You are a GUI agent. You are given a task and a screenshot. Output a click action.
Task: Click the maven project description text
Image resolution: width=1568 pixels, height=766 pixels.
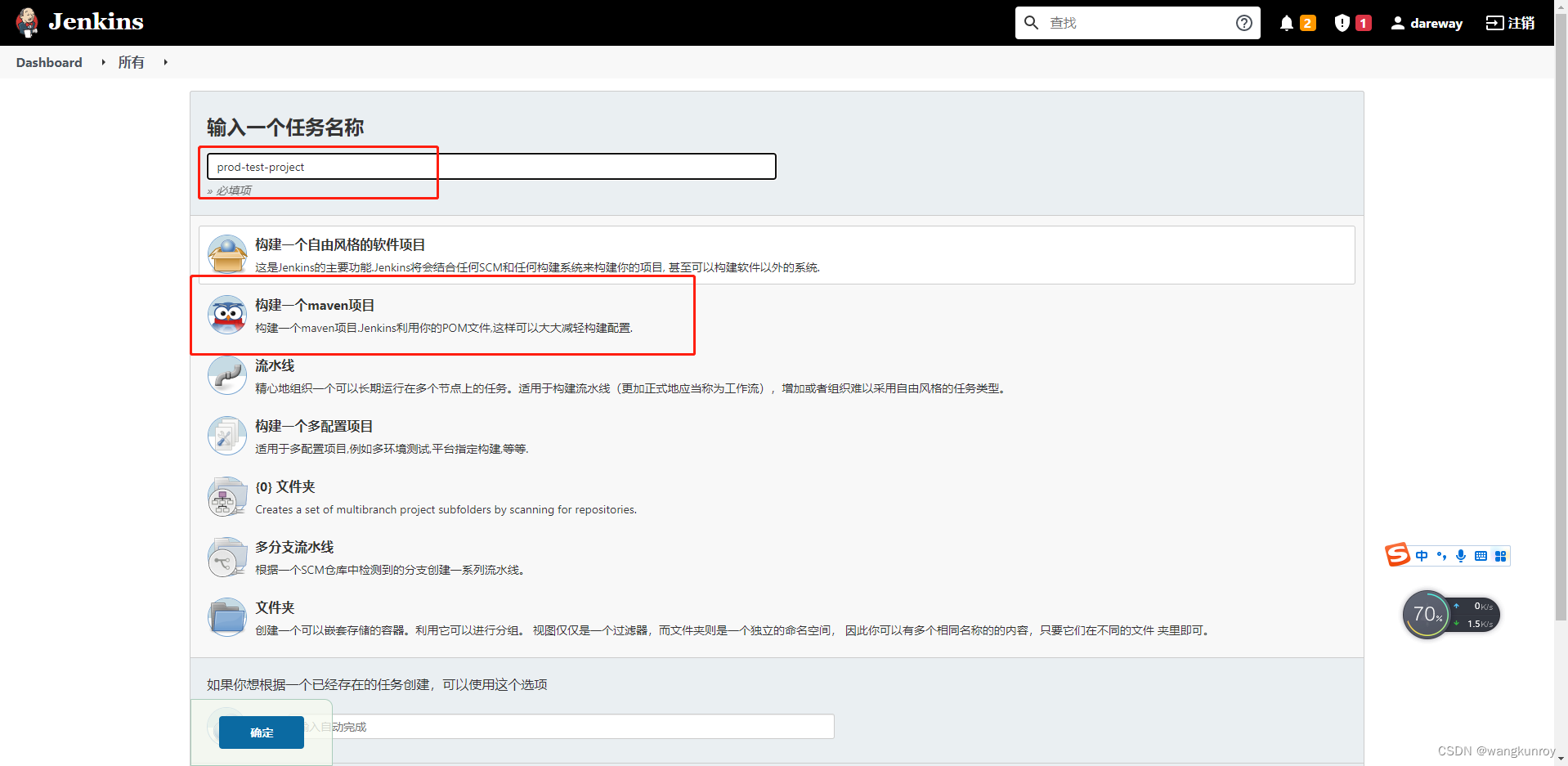click(x=444, y=328)
